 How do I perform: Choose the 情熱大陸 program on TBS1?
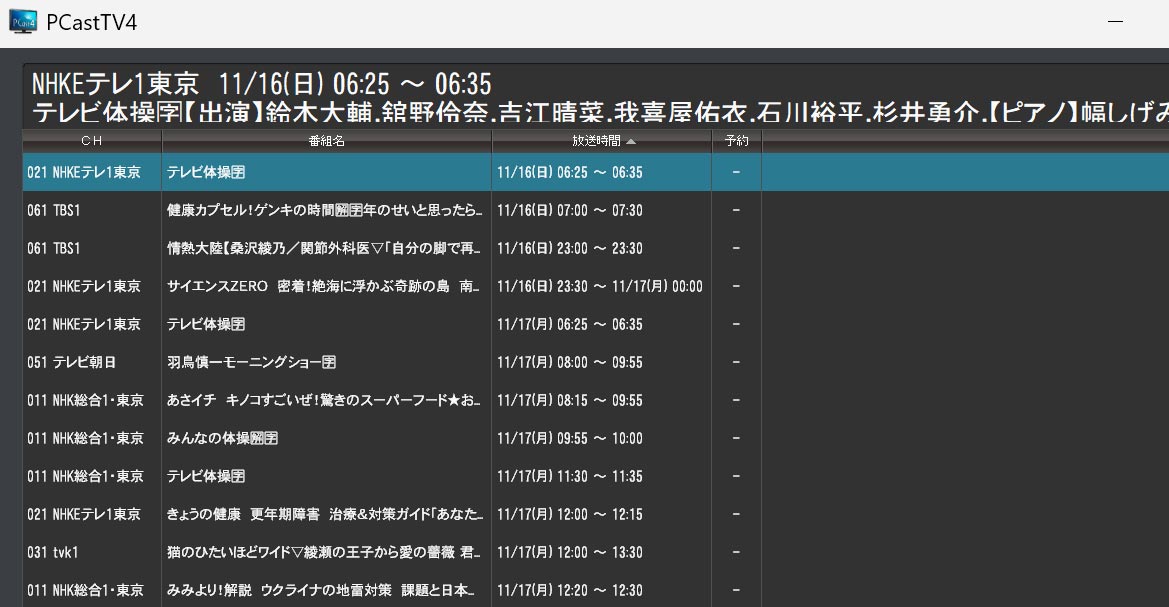tap(324, 249)
